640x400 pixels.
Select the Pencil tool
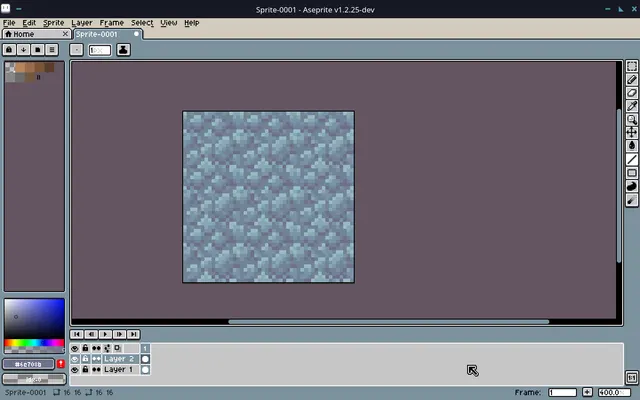[x=632, y=80]
